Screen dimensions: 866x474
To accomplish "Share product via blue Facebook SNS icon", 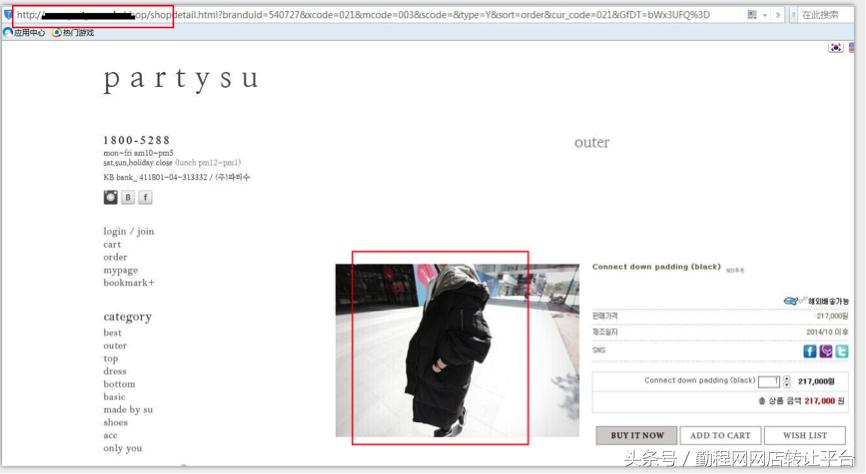I will click(810, 351).
